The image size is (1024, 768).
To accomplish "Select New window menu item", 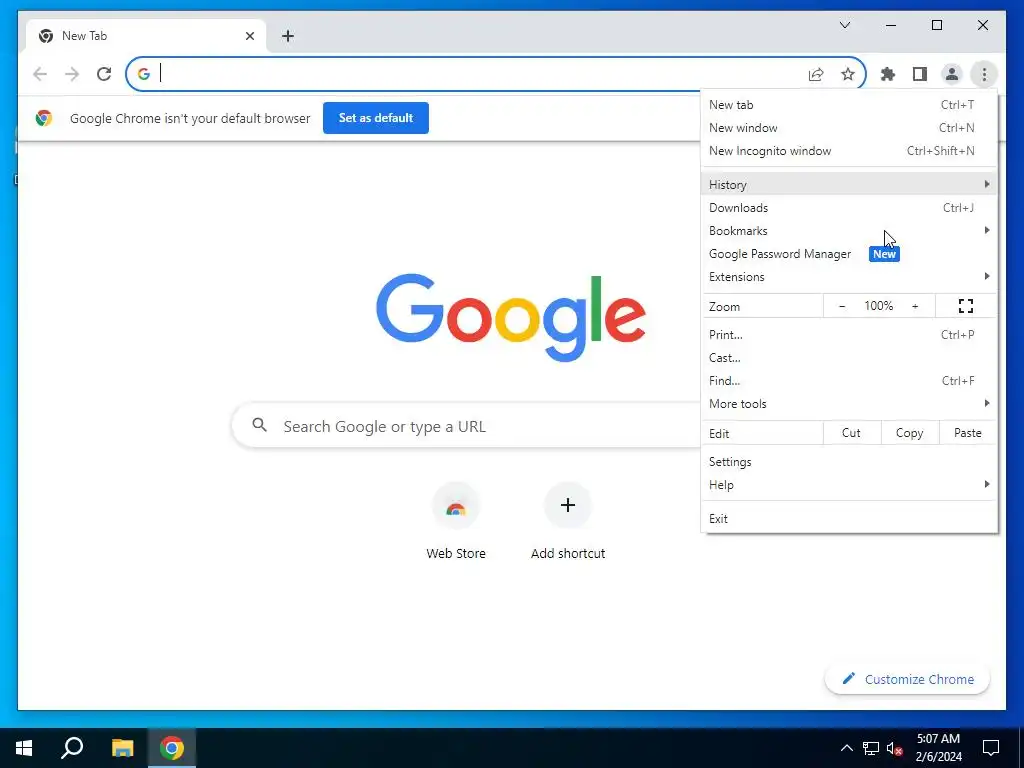I will pos(849,127).
